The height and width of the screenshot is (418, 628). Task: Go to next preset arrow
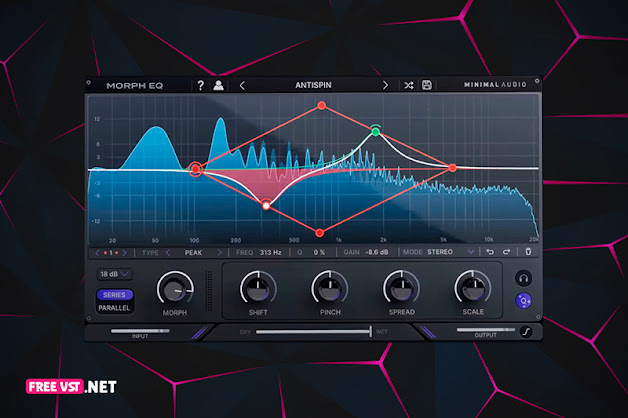click(385, 85)
